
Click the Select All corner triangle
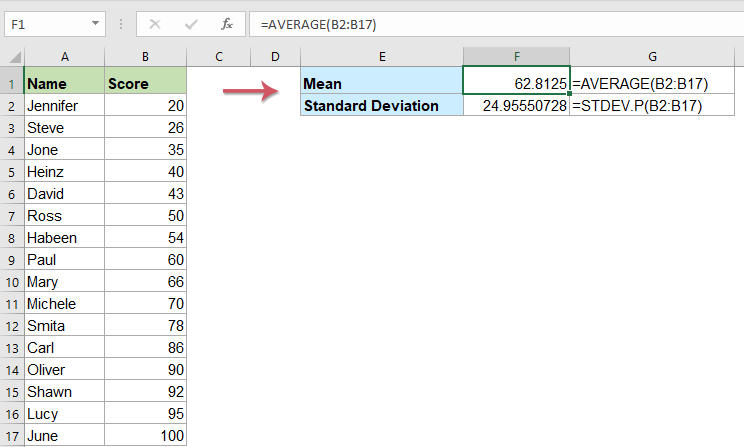(12, 59)
